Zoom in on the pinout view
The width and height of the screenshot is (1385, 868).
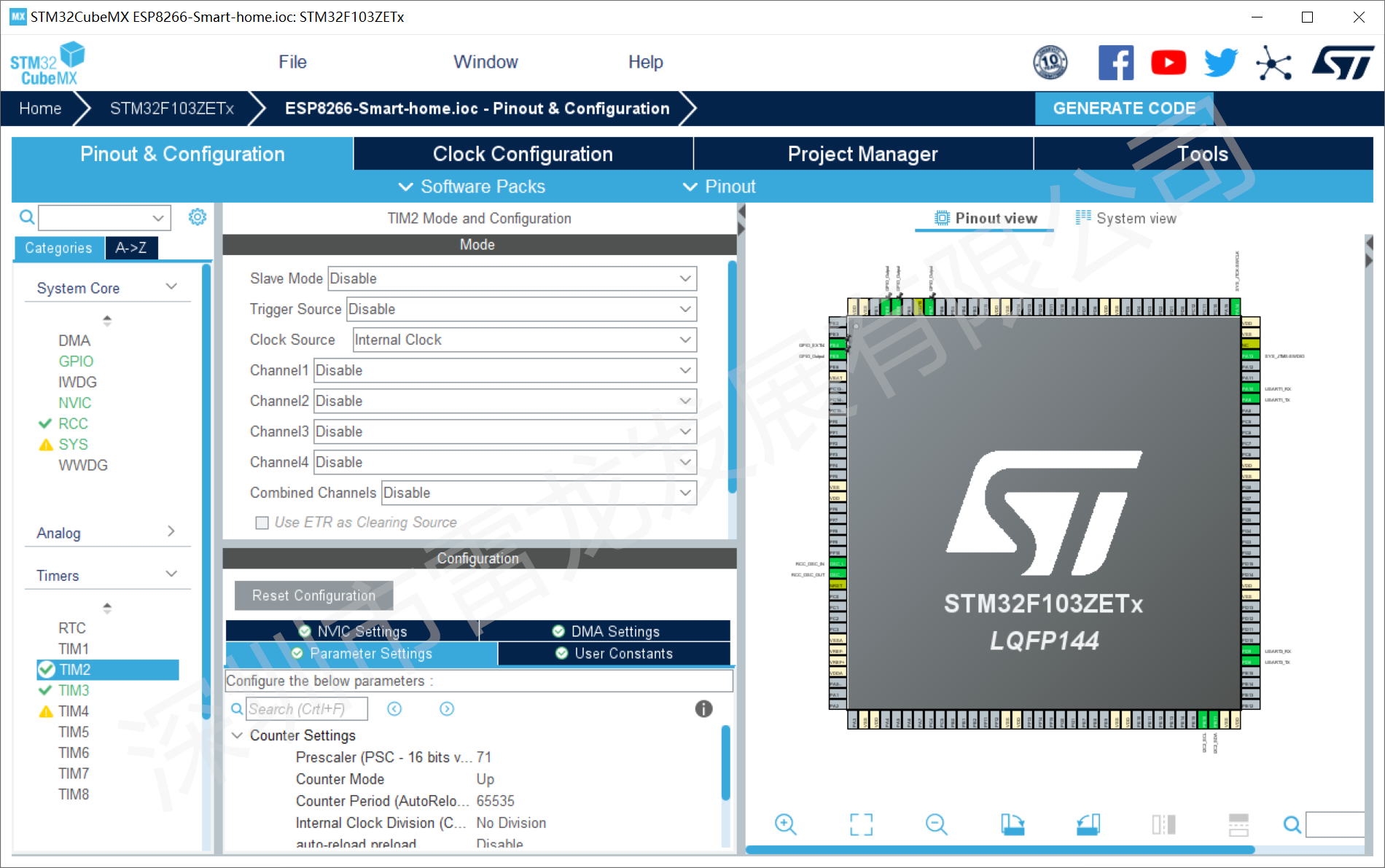pyautogui.click(x=785, y=824)
